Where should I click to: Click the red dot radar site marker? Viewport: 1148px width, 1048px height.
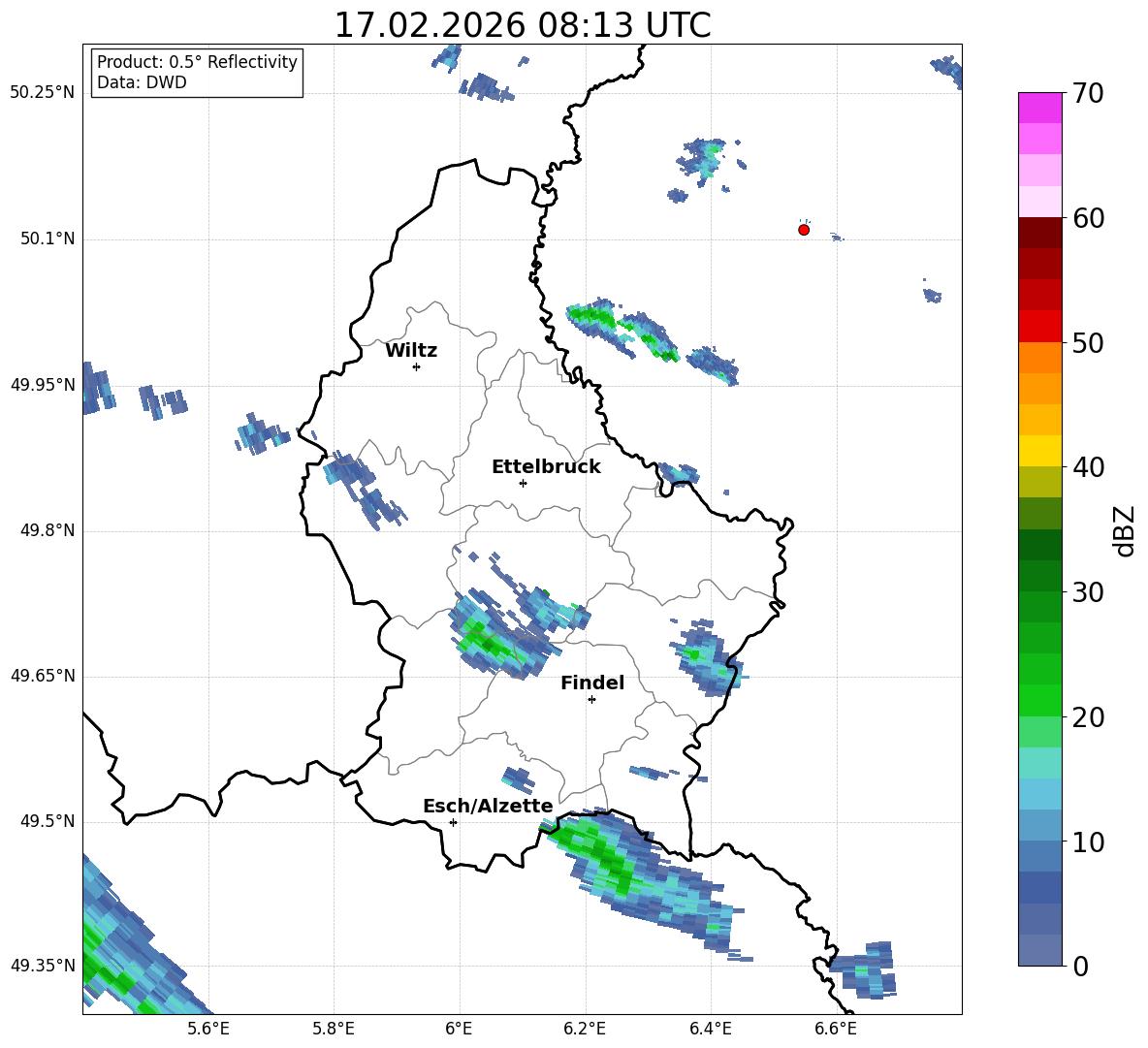804,230
